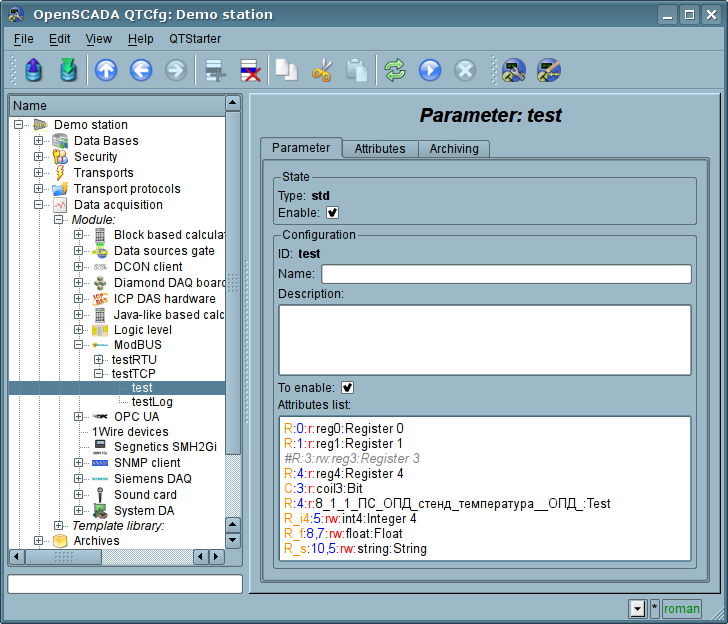Click the blue start update play icon
The width and height of the screenshot is (728, 624).
430,70
